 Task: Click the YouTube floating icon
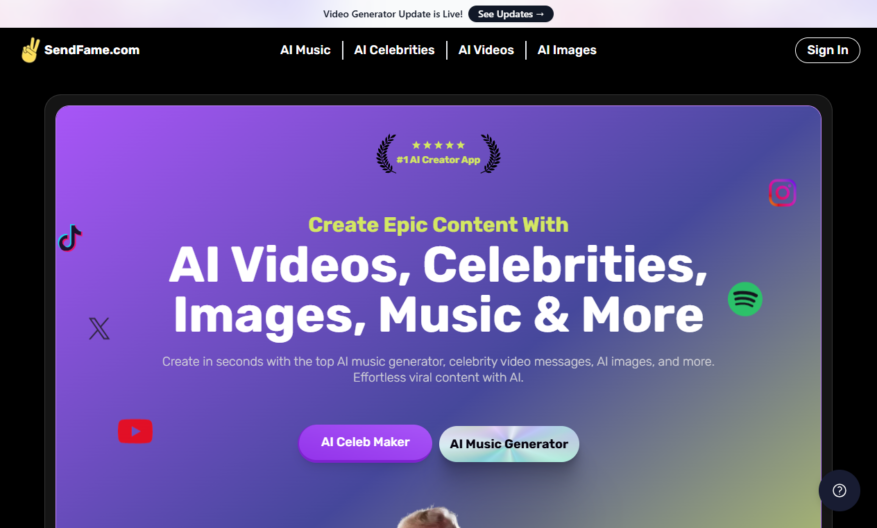(x=135, y=431)
